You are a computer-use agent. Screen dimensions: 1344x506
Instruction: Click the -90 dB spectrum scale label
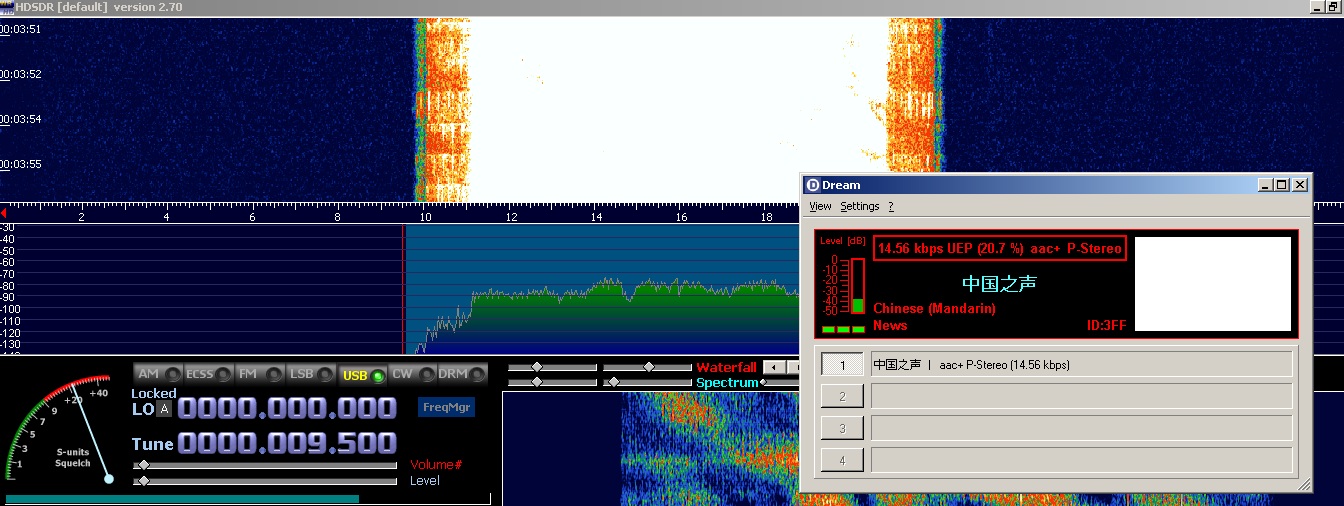point(8,297)
